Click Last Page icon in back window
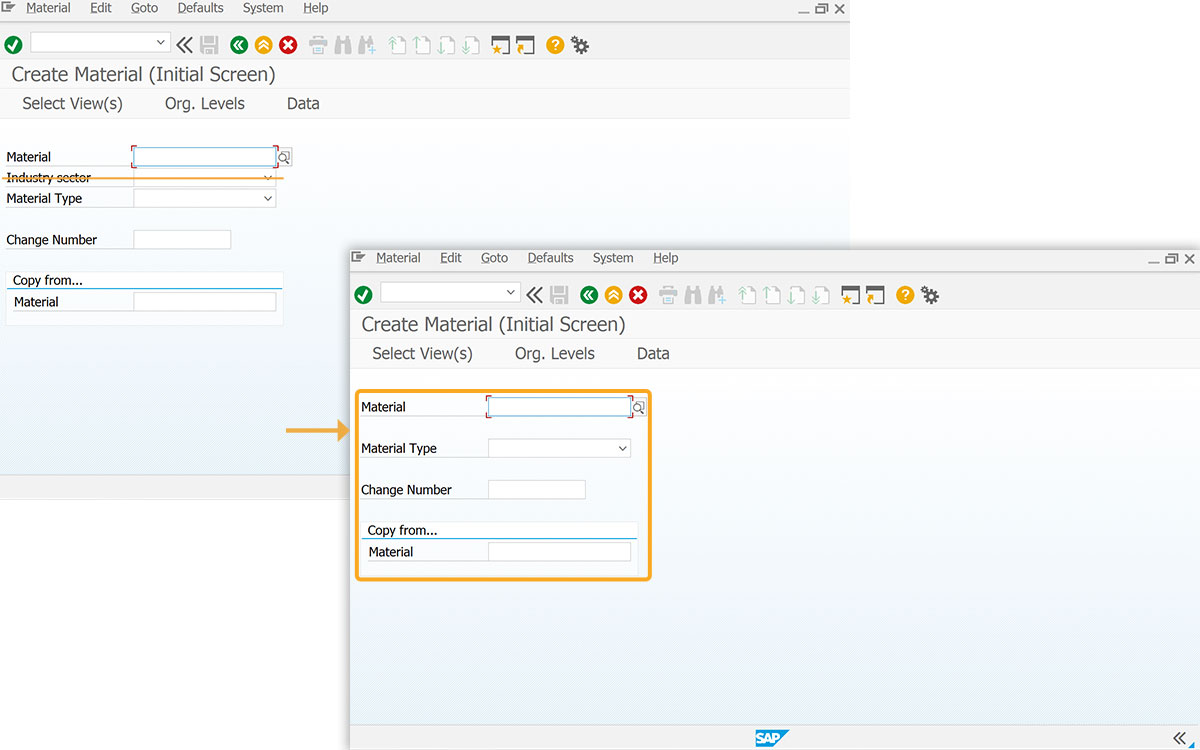The image size is (1200, 750). click(x=470, y=45)
